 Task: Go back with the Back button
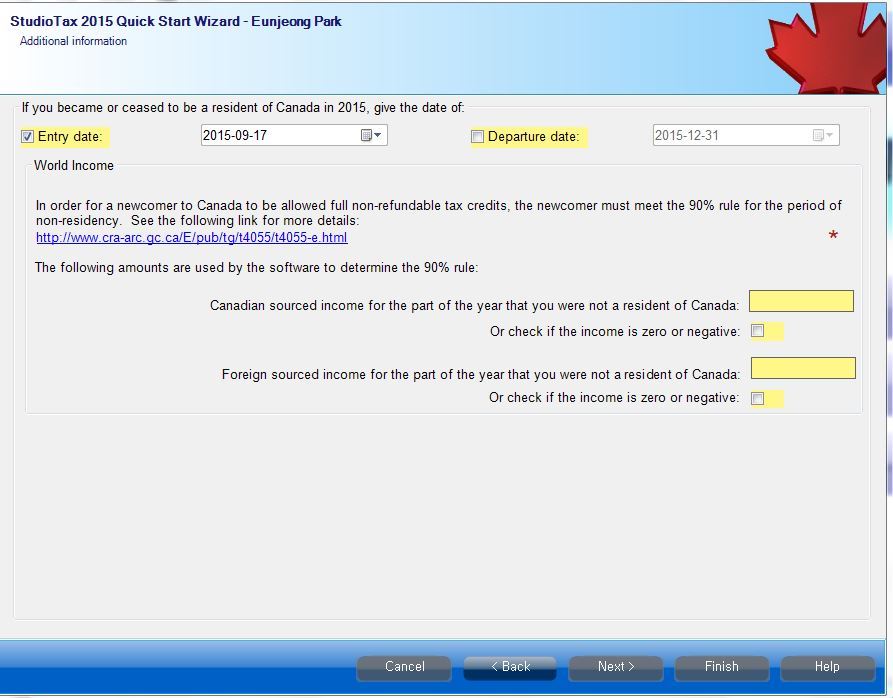510,667
